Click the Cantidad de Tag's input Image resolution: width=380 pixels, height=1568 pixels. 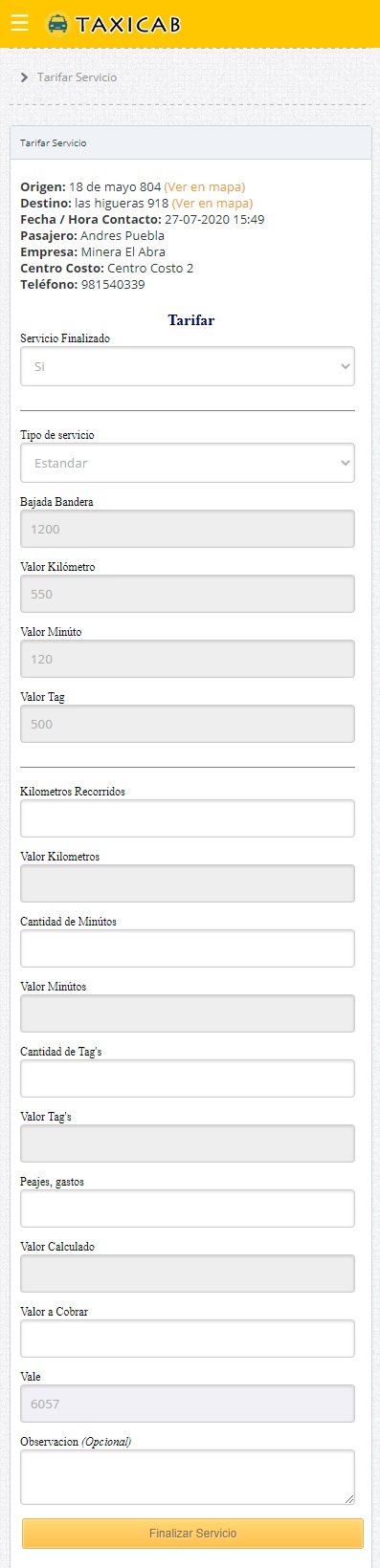click(188, 1078)
